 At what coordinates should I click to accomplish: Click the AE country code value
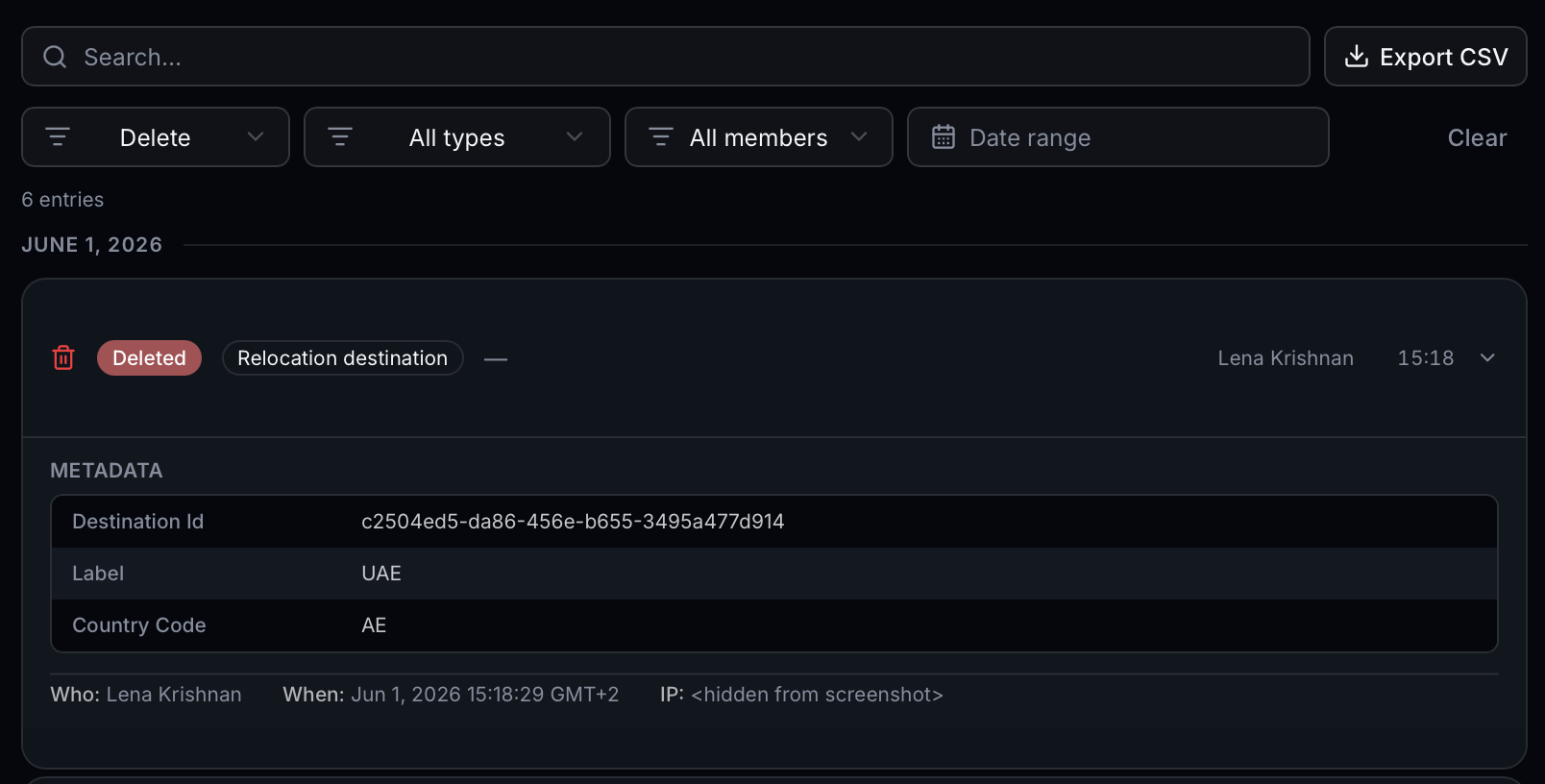374,625
